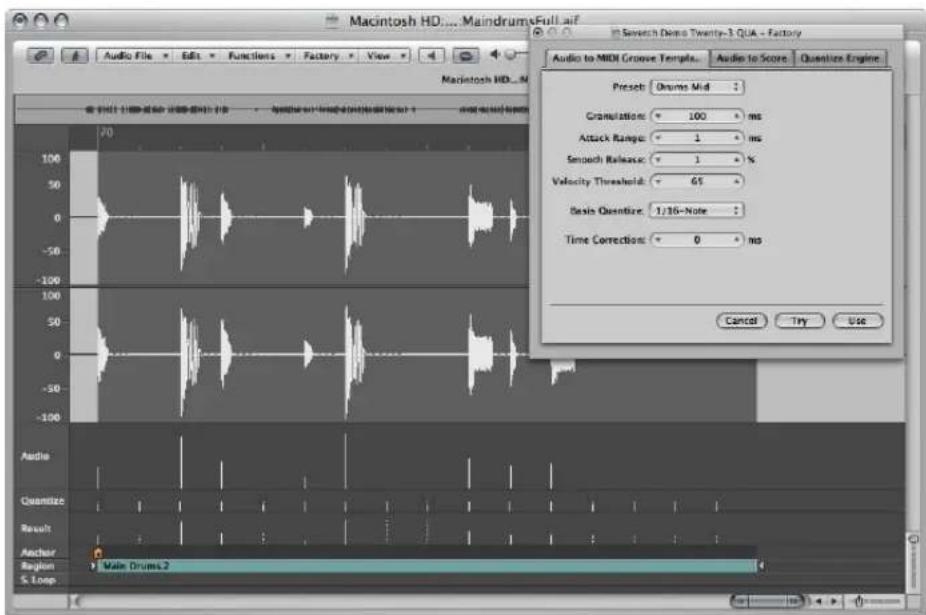Image resolution: width=926 pixels, height=615 pixels.
Task: Toggle the catch playhead running-man button
Action: pos(75,56)
